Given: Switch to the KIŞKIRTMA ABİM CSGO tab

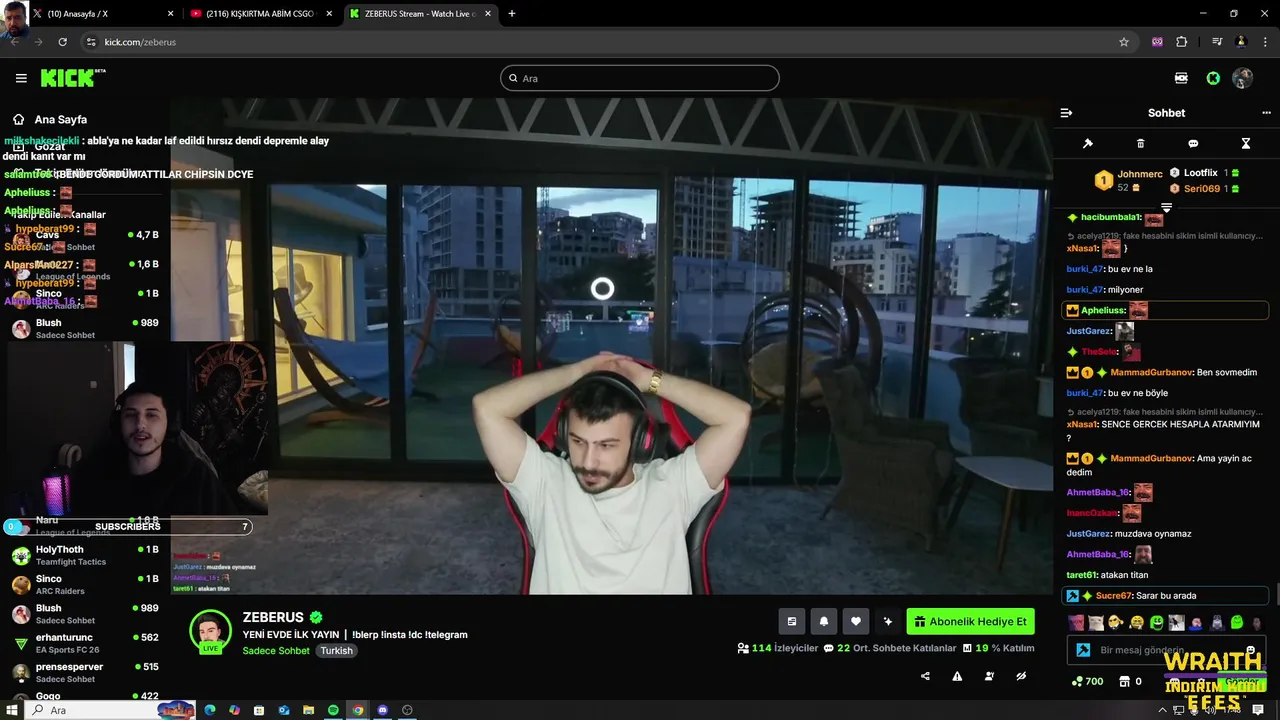Looking at the screenshot, I should point(262,14).
